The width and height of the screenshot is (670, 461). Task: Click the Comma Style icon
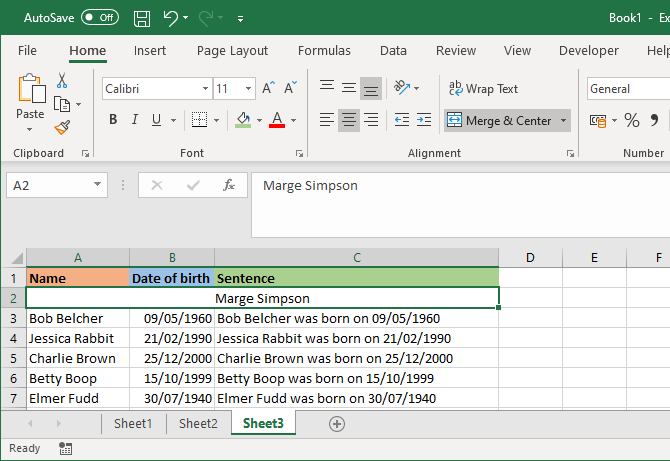coord(654,120)
